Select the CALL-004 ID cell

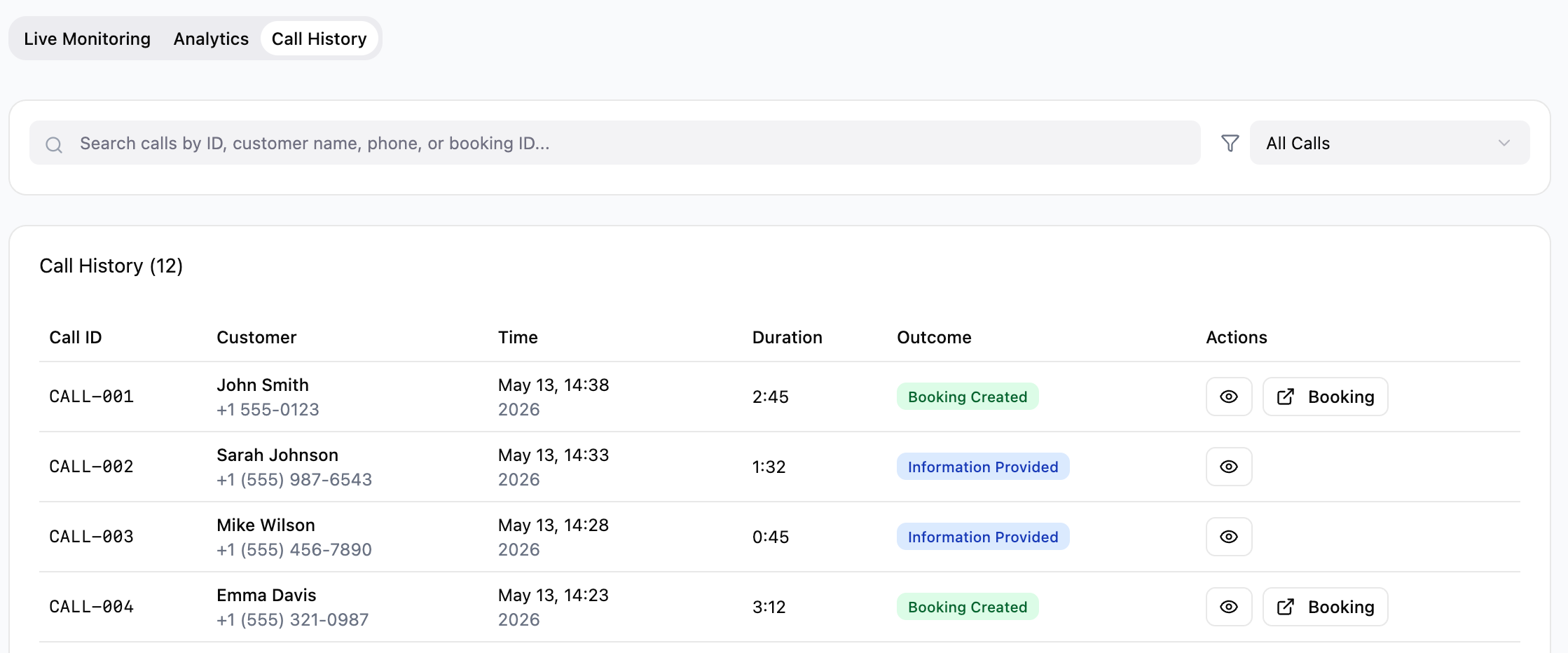[x=91, y=607]
